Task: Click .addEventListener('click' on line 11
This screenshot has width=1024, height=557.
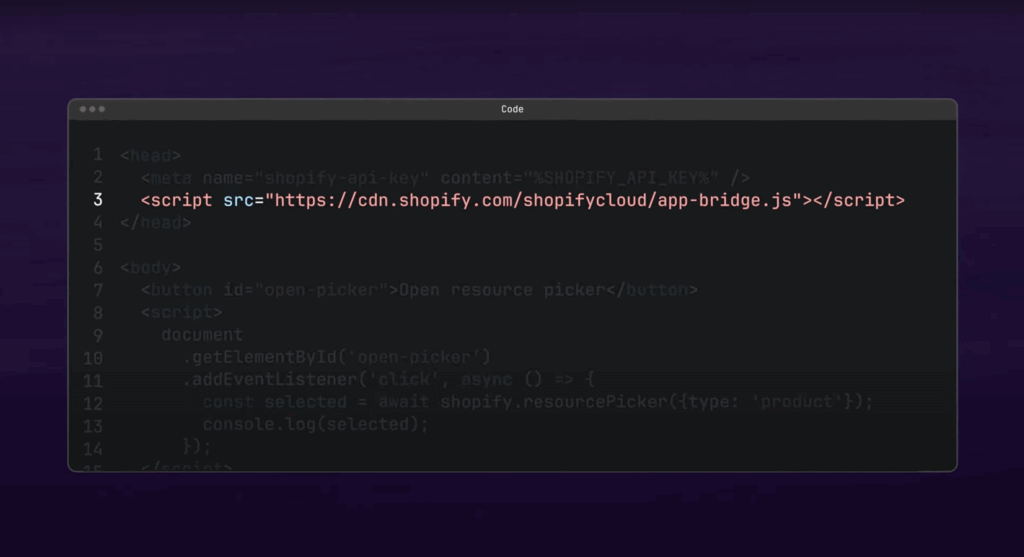Action: 311,379
